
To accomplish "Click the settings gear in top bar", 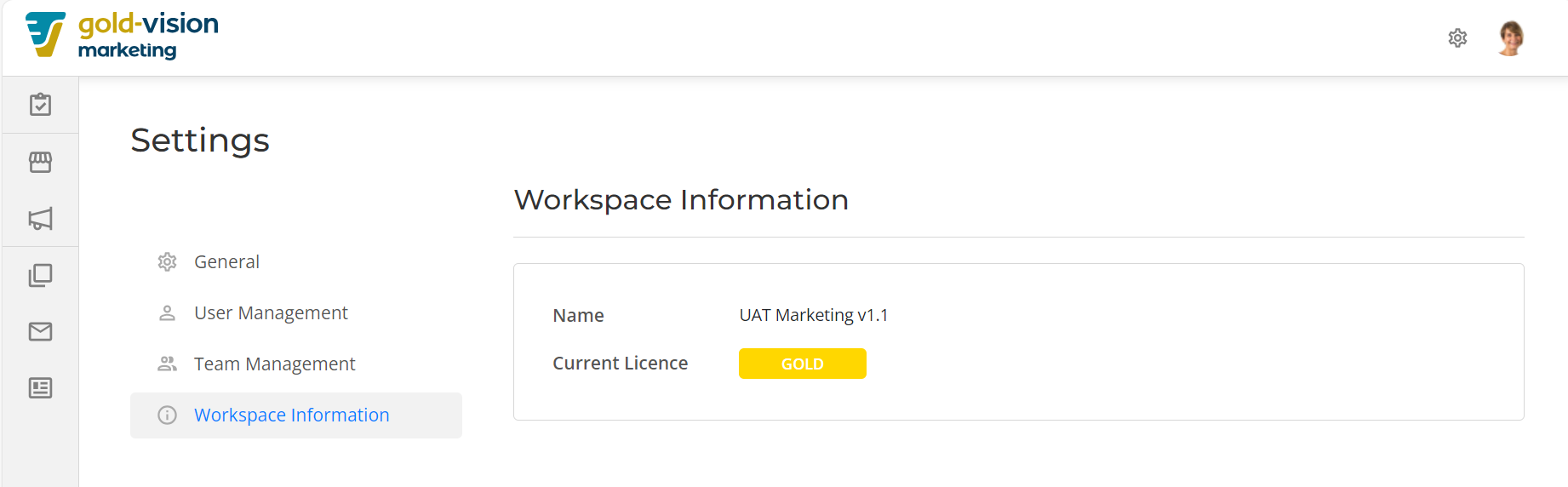I will pos(1457,38).
